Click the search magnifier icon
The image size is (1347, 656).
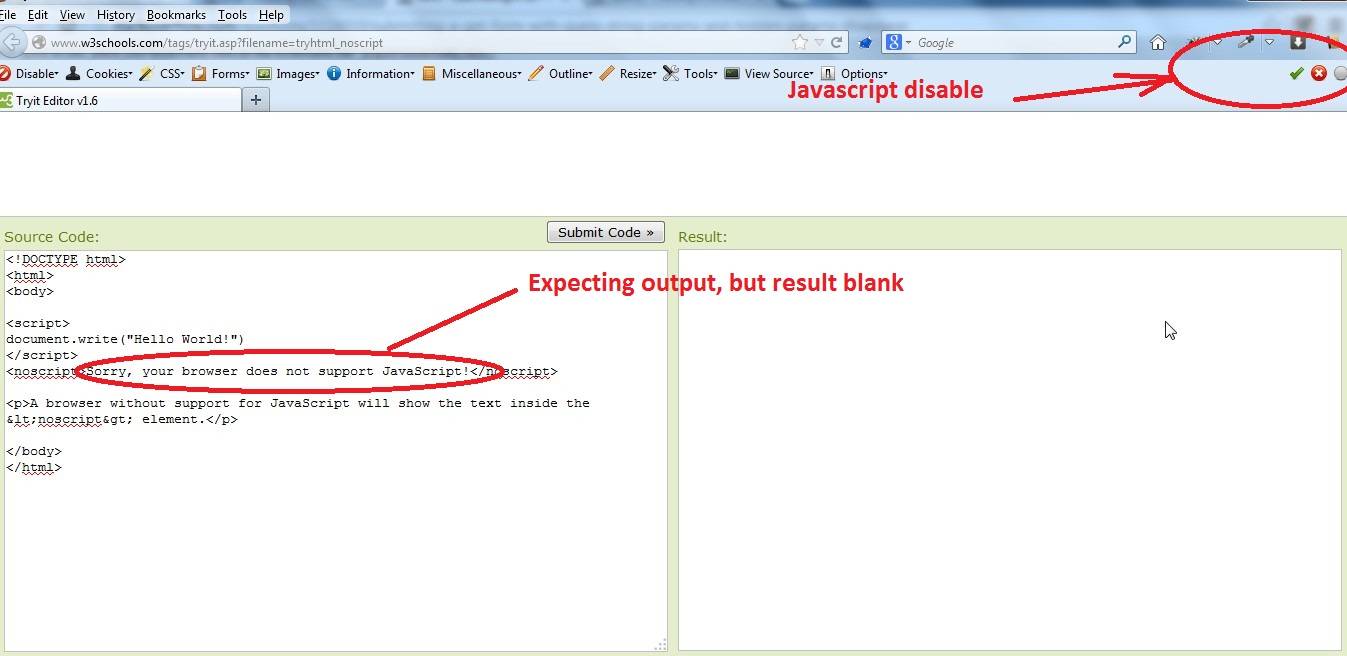[1125, 42]
